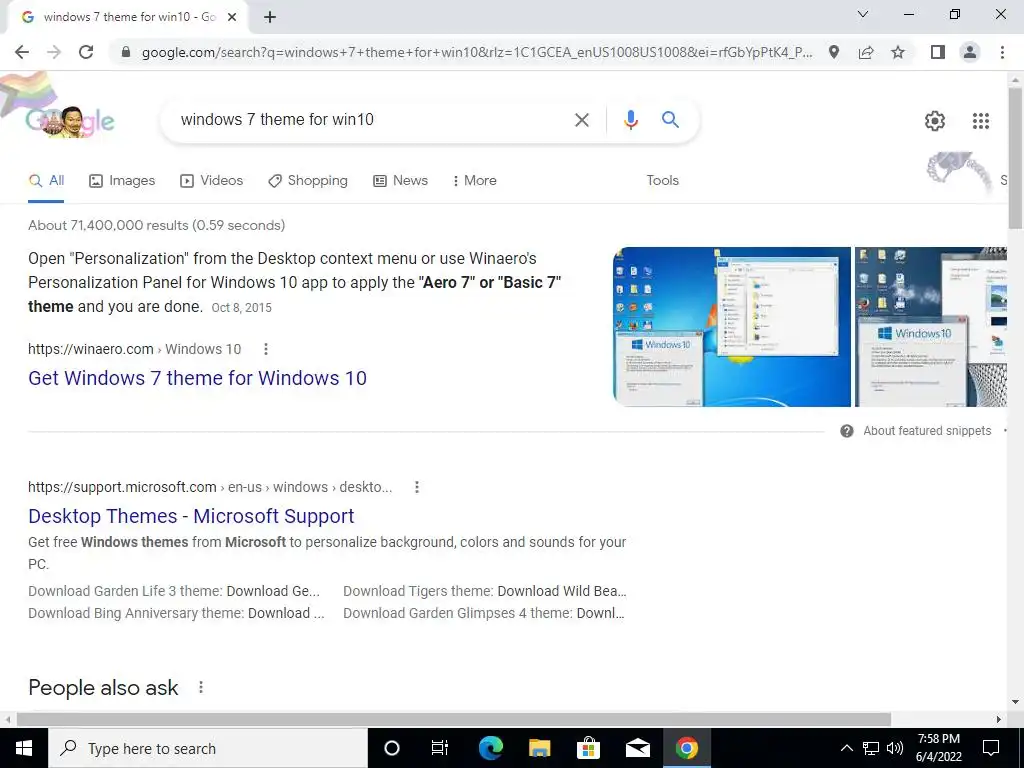The image size is (1024, 768).
Task: Open the Google apps grid
Action: (981, 121)
